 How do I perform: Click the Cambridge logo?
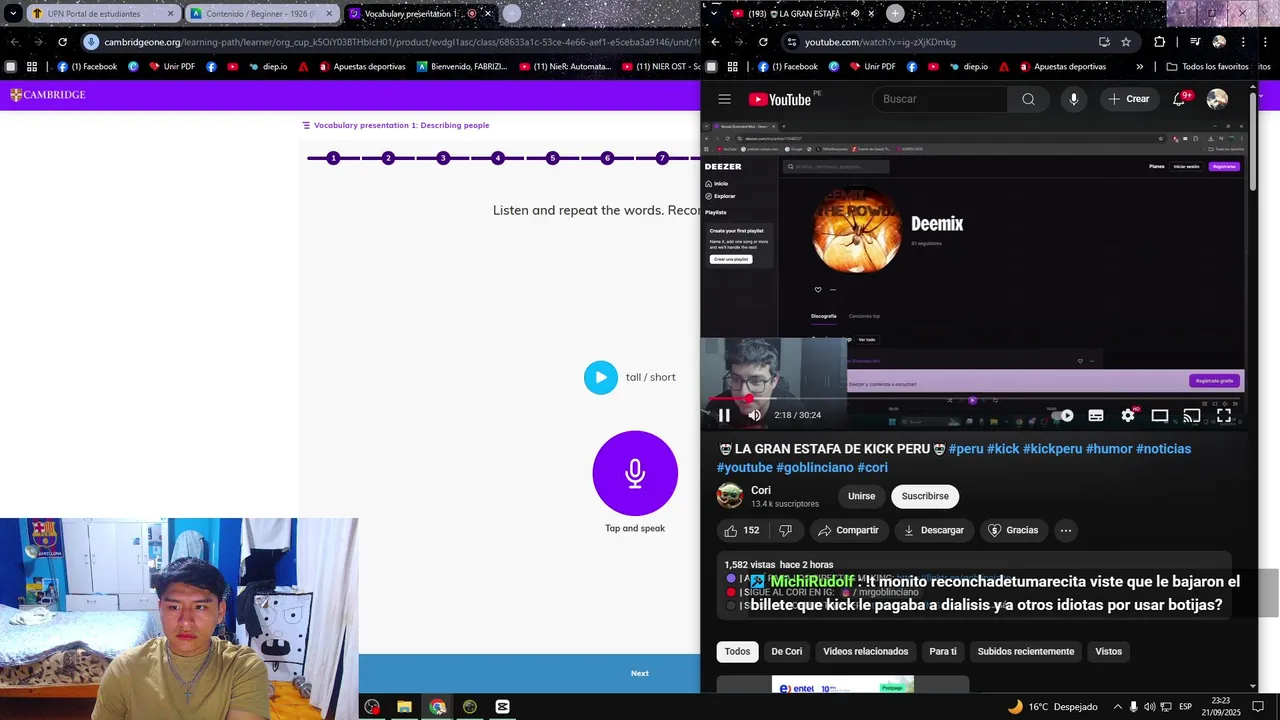click(x=48, y=95)
